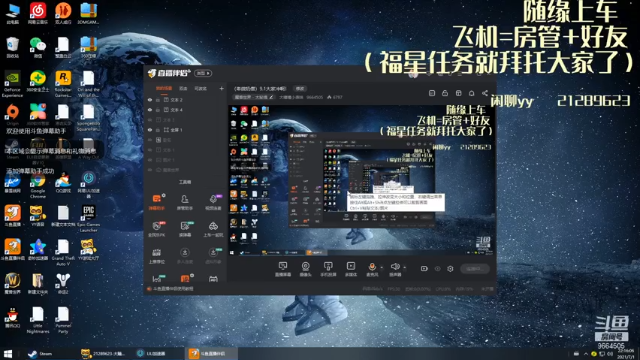Image resolution: width=640 pixels, height=360 pixels.
Task: Switch to the third scene tab
Action: tap(200, 88)
